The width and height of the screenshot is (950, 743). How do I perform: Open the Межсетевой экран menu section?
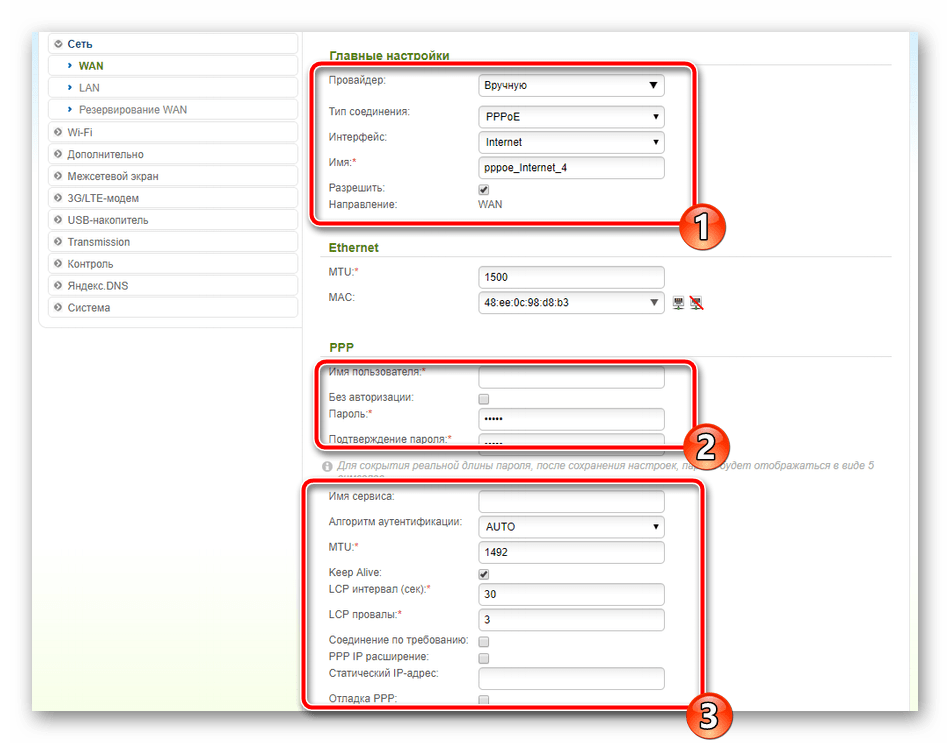click(173, 176)
